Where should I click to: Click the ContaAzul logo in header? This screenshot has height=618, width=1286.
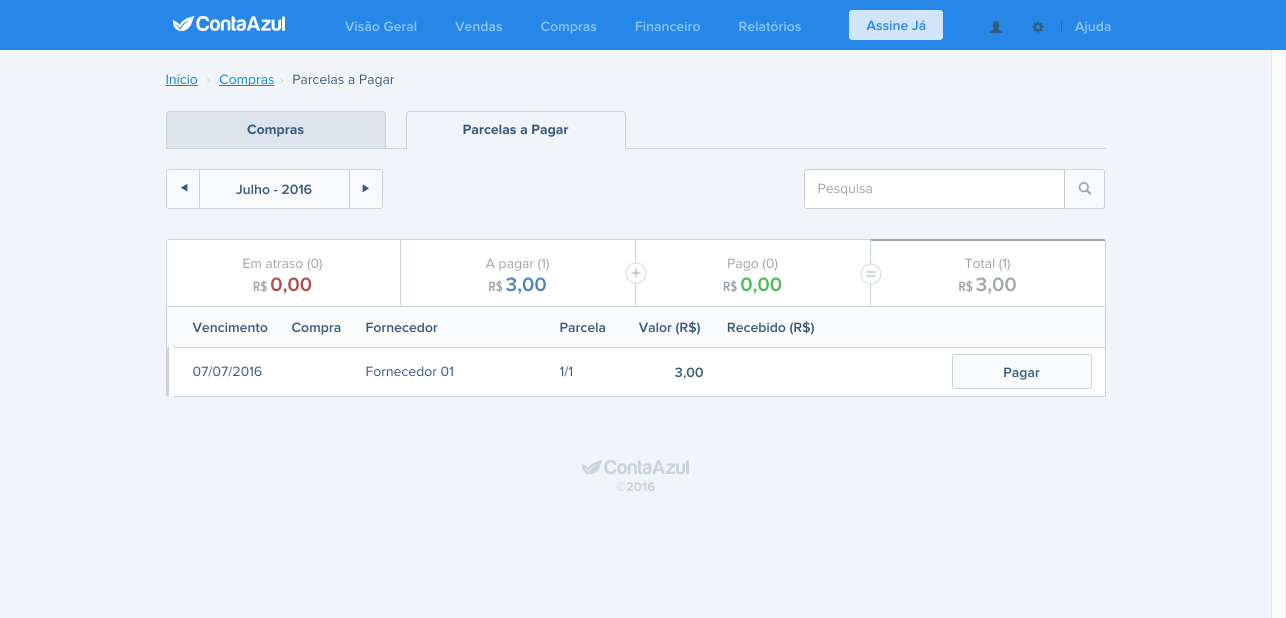(x=229, y=24)
